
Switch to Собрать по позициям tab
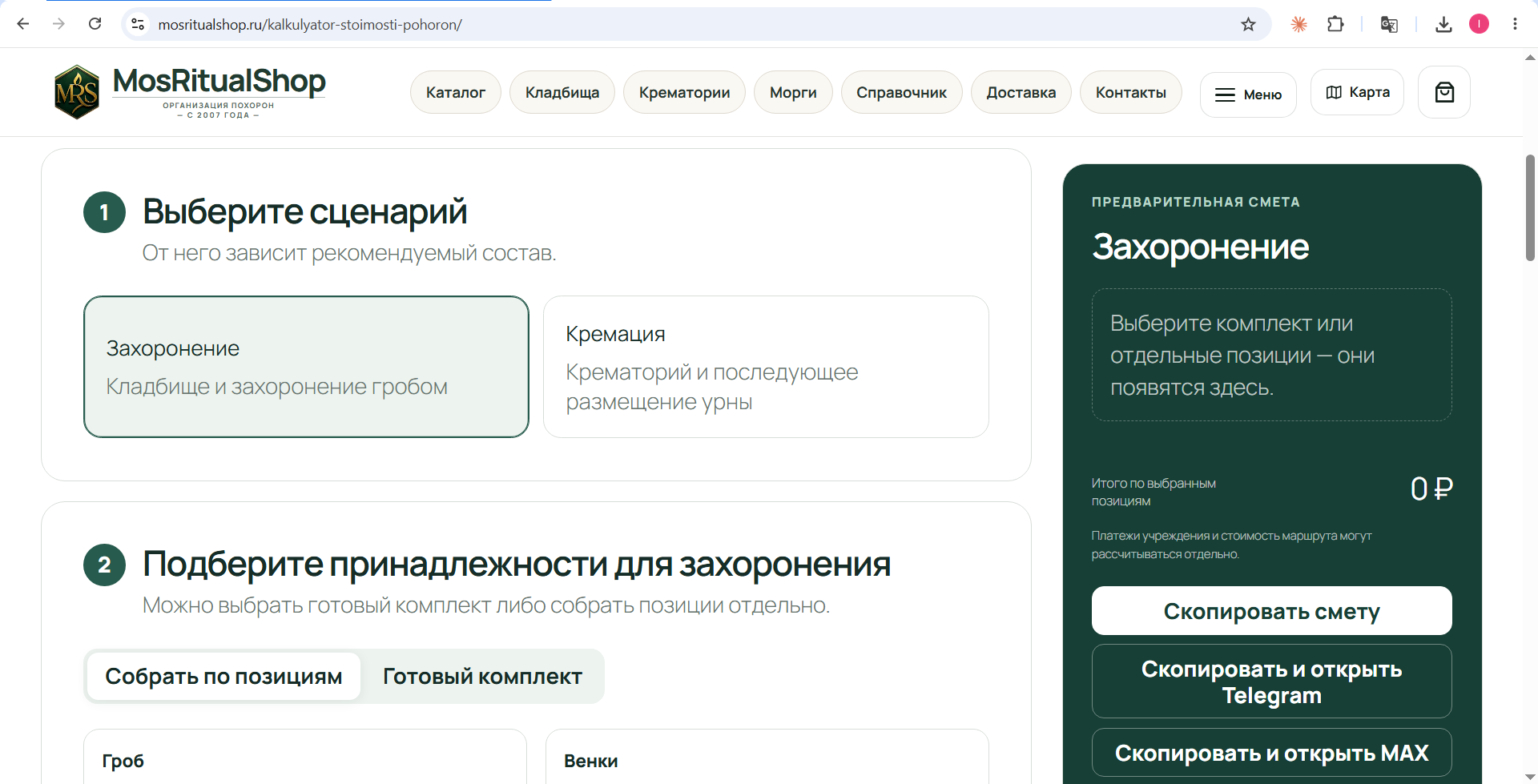click(223, 677)
